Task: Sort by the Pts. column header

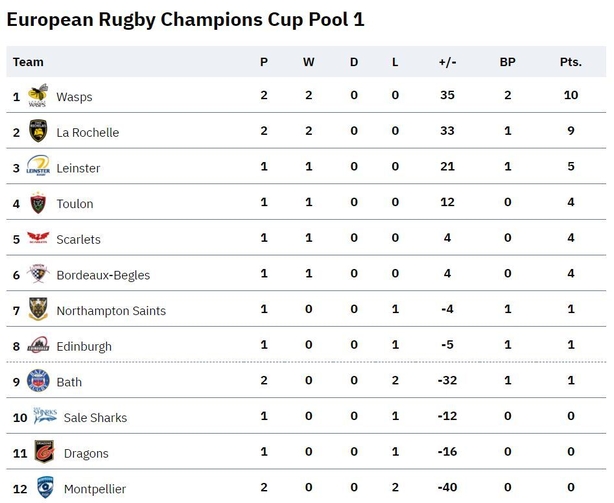Action: pos(571,62)
